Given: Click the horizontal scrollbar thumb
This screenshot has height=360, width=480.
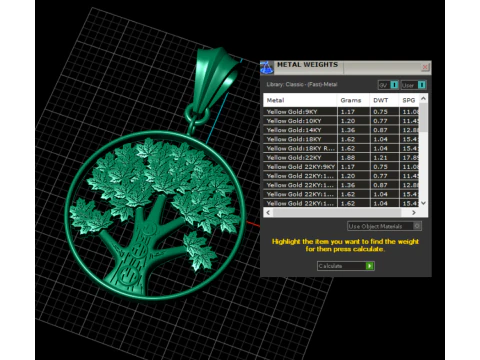Looking at the screenshot, I should tap(337, 212).
